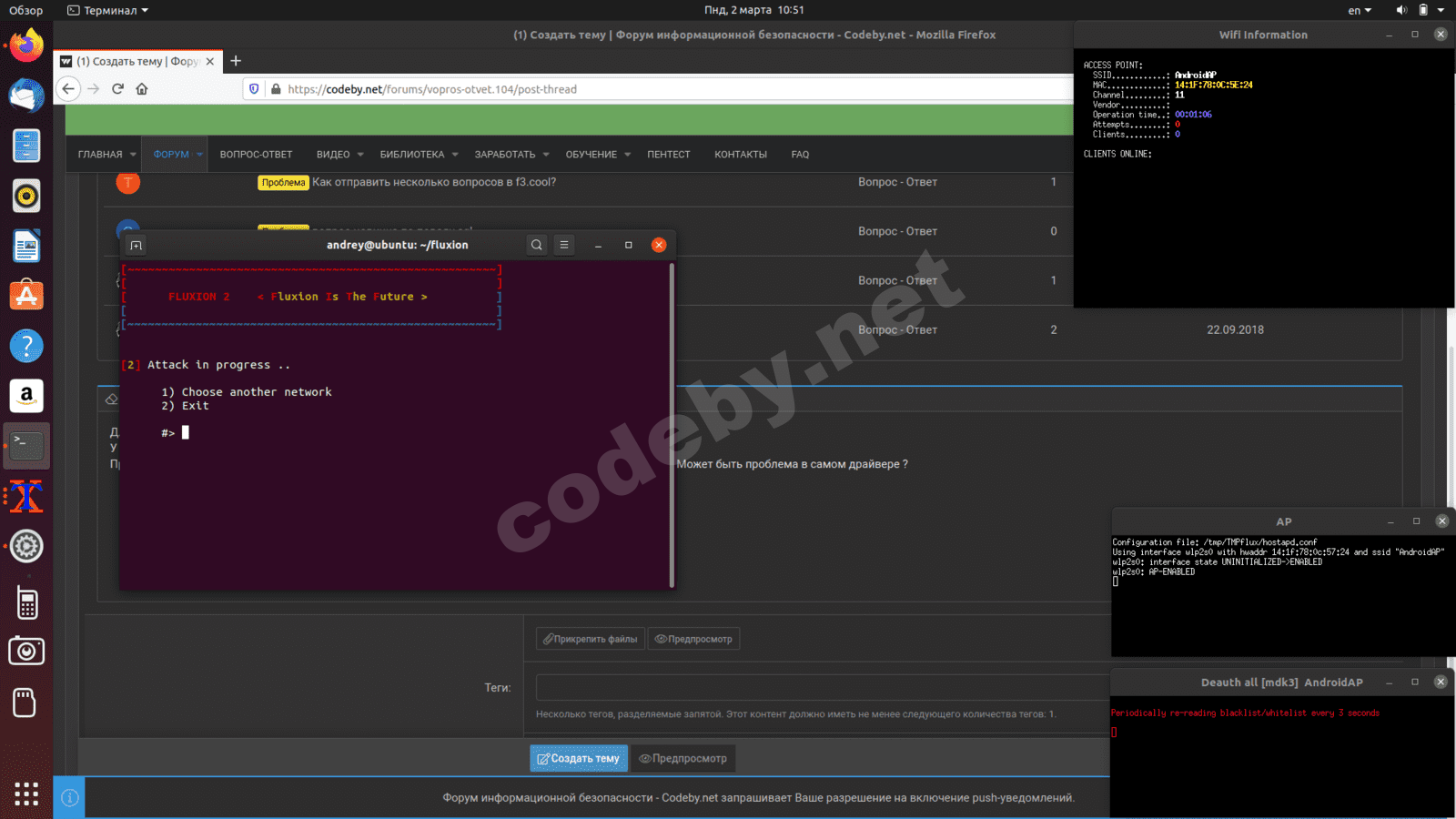The image size is (1456, 819).
Task: Click the yellow Проблема label for f3.cool thread
Action: click(x=283, y=182)
